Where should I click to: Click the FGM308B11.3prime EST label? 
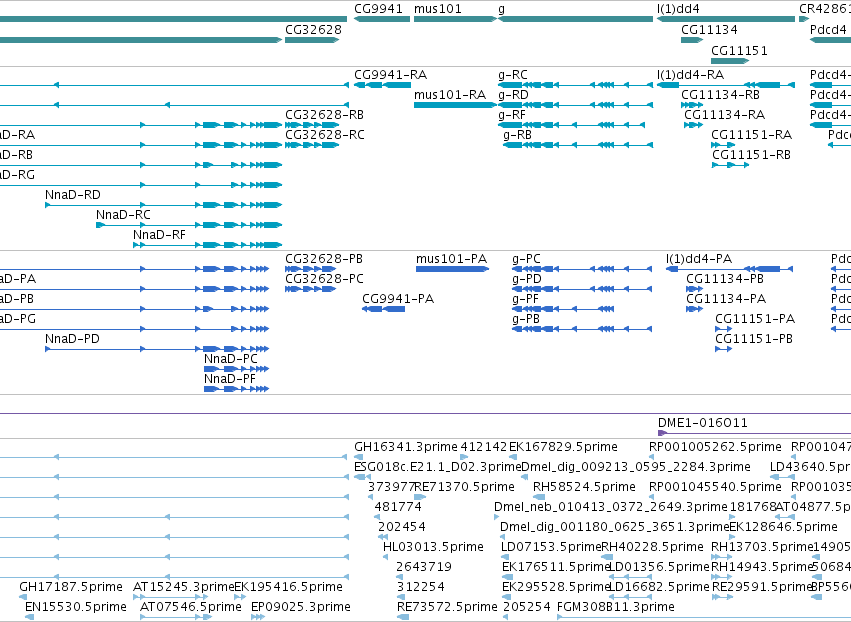coord(615,608)
